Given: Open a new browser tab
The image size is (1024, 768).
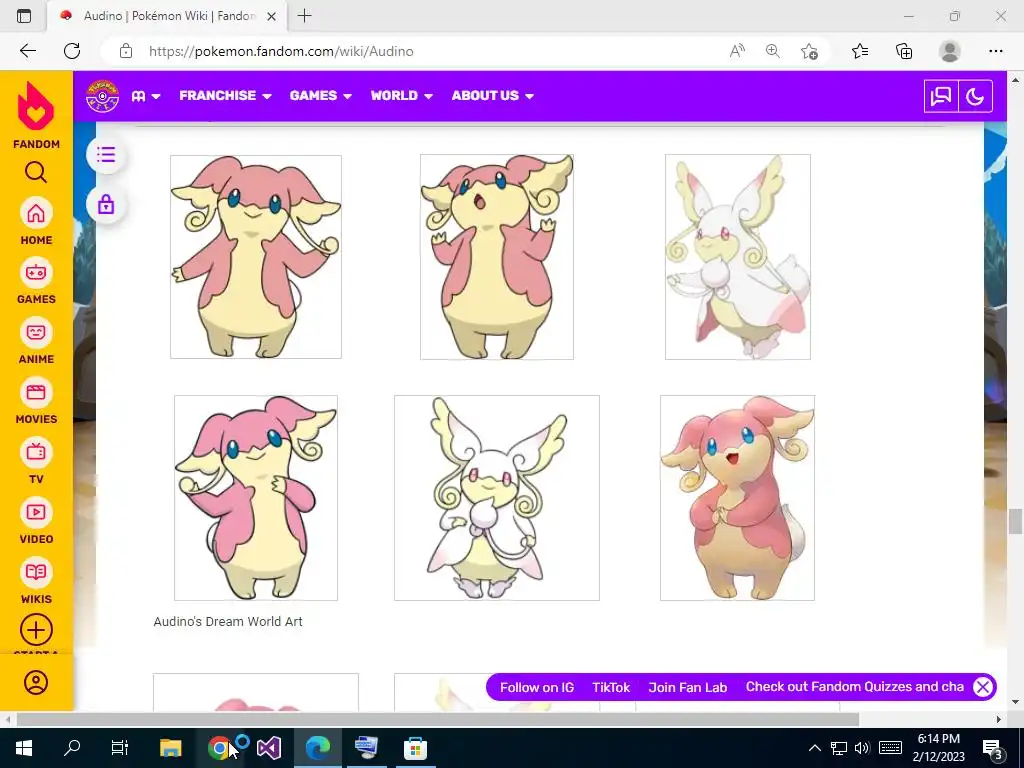Looking at the screenshot, I should (x=304, y=16).
